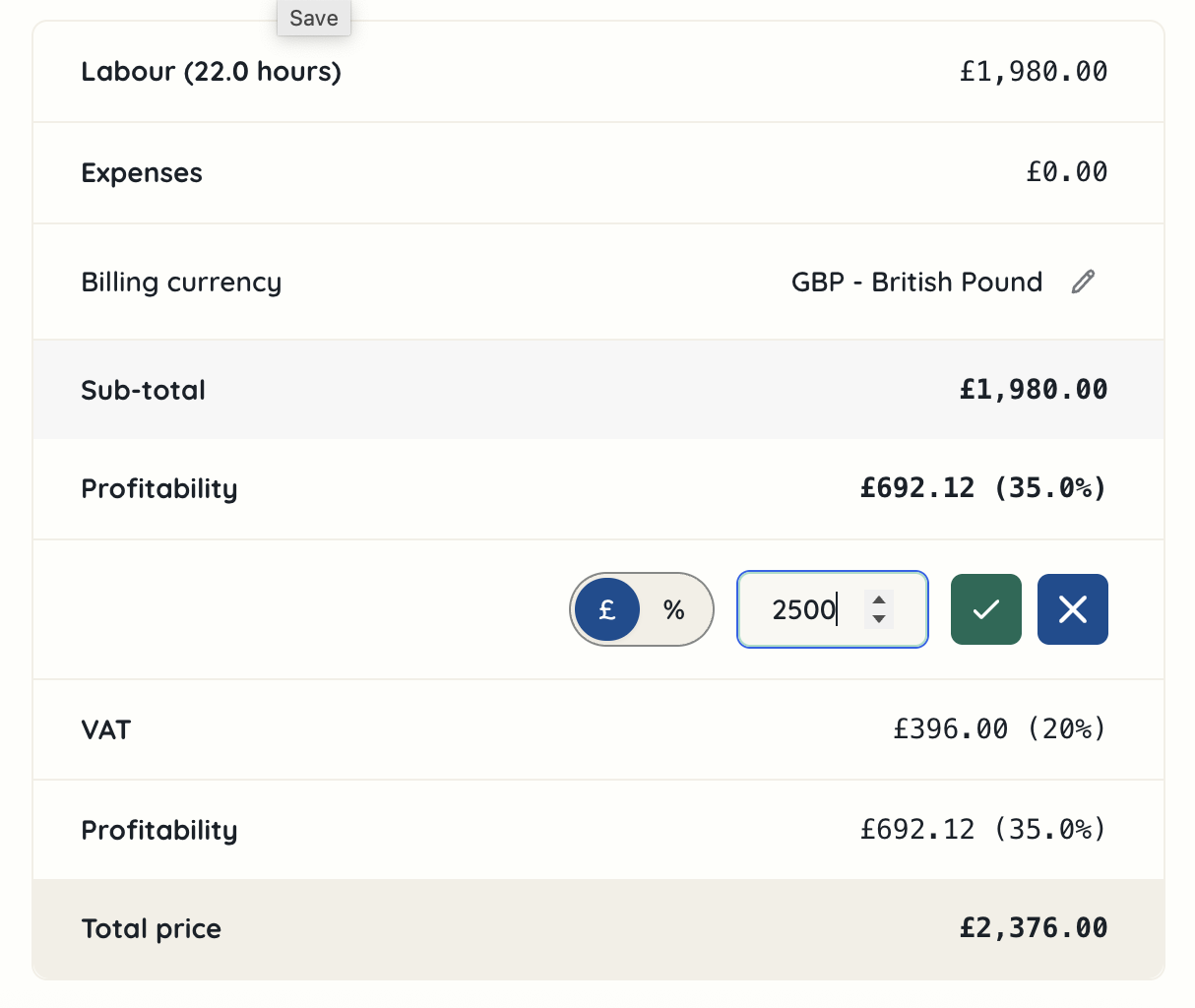Click the pencil edit icon beside billing currency

[1083, 282]
